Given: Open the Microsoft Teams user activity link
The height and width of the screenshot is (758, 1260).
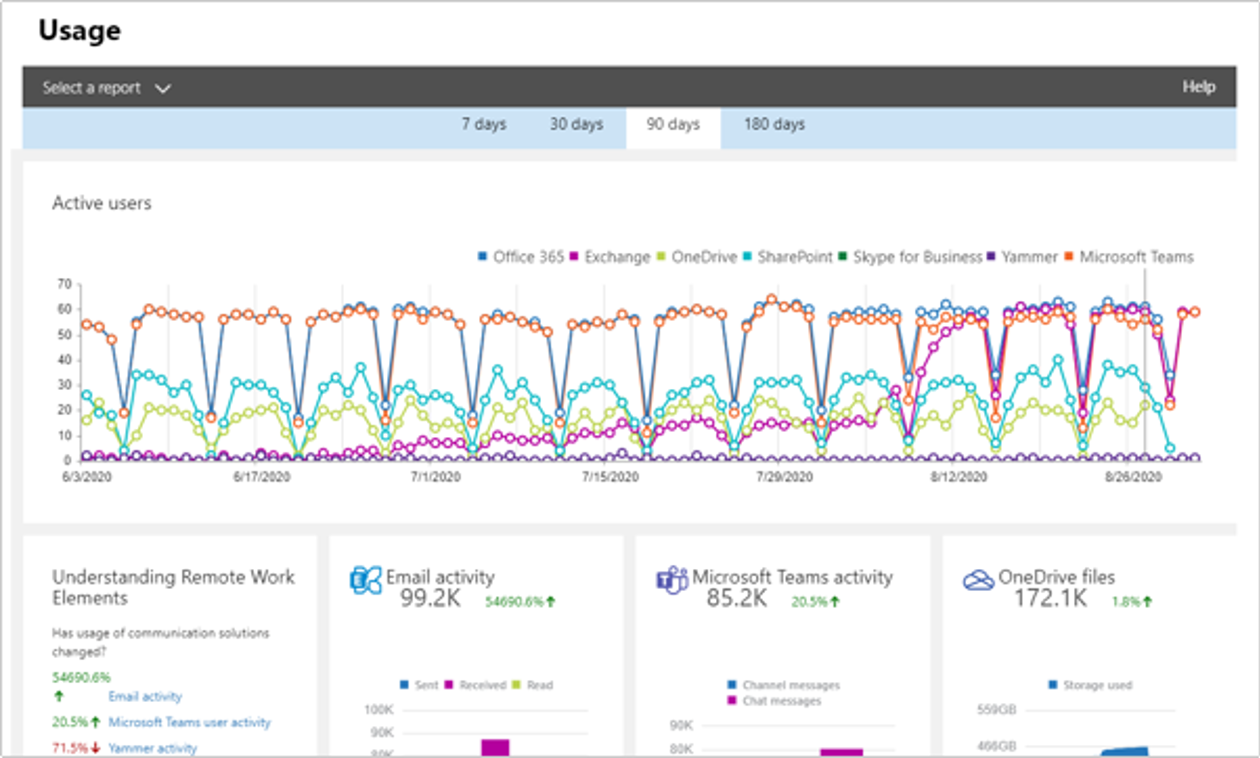Looking at the screenshot, I should pyautogui.click(x=189, y=722).
